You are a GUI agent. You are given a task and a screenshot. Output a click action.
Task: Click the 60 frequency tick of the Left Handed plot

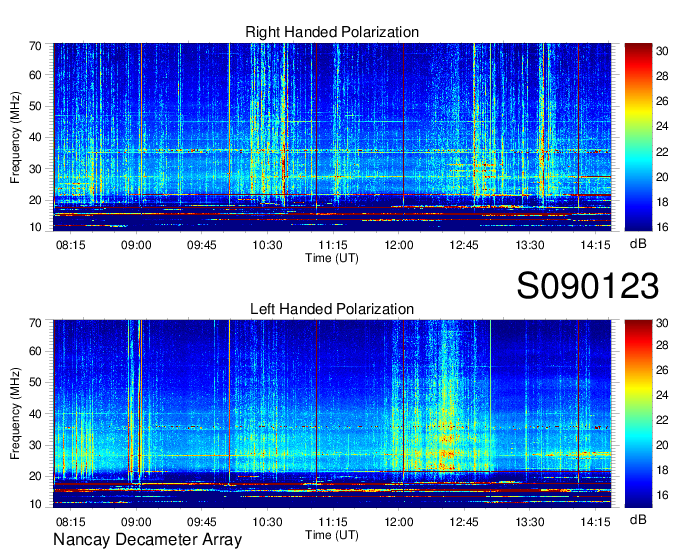coord(35,351)
